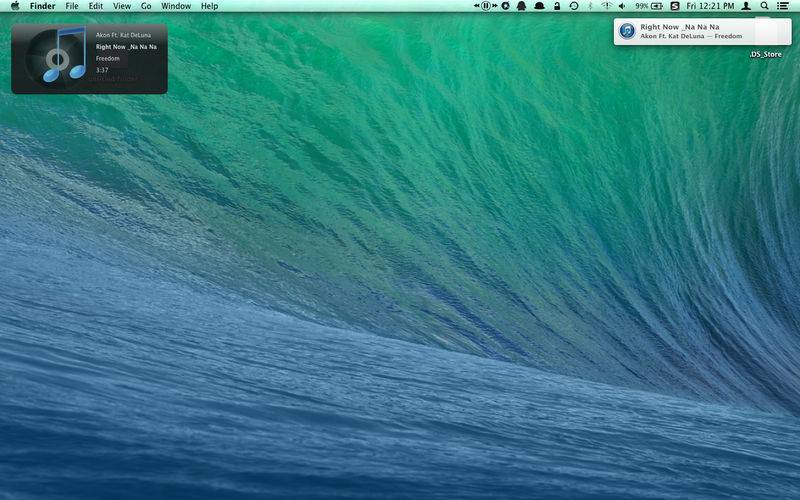Image resolution: width=800 pixels, height=500 pixels.
Task: Open the Apple menu
Action: [x=15, y=6]
